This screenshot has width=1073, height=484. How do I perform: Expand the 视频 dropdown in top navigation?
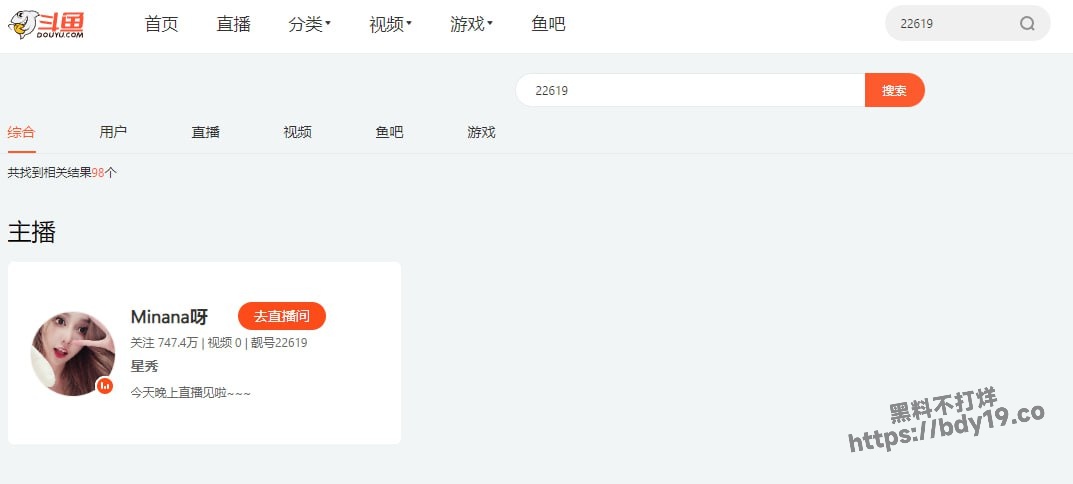click(x=390, y=24)
